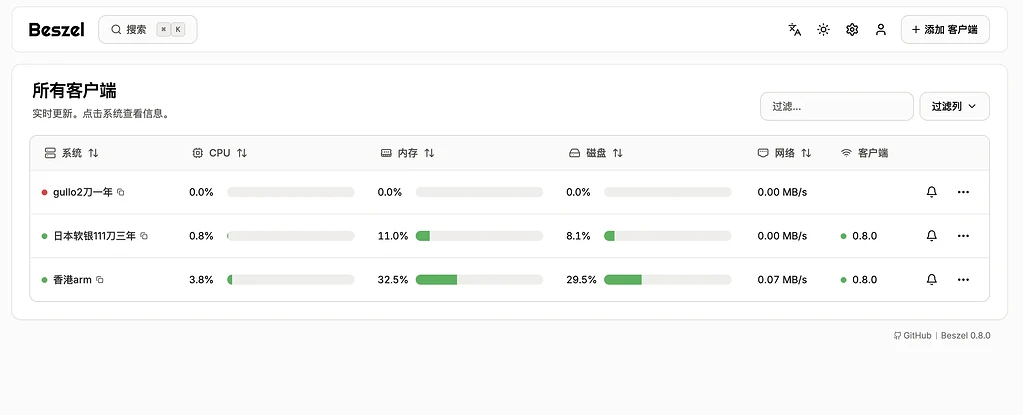Open the user account icon

pos(881,30)
